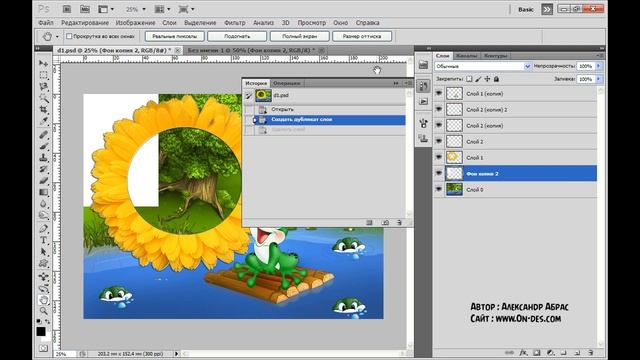
Task: Select the Blur tool
Action: pos(43,203)
